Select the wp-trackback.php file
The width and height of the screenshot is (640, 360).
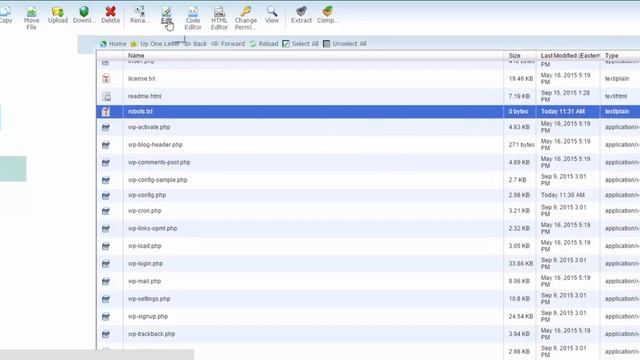point(151,334)
